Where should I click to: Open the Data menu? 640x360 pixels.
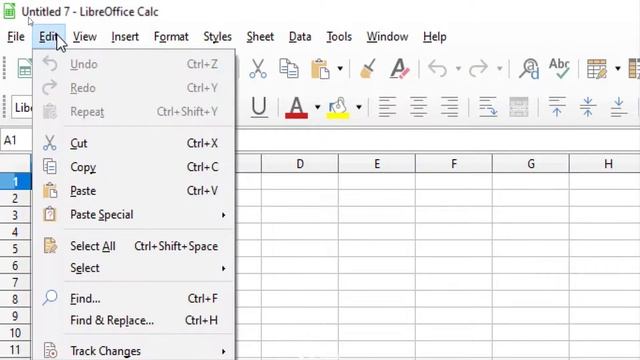pos(300,37)
